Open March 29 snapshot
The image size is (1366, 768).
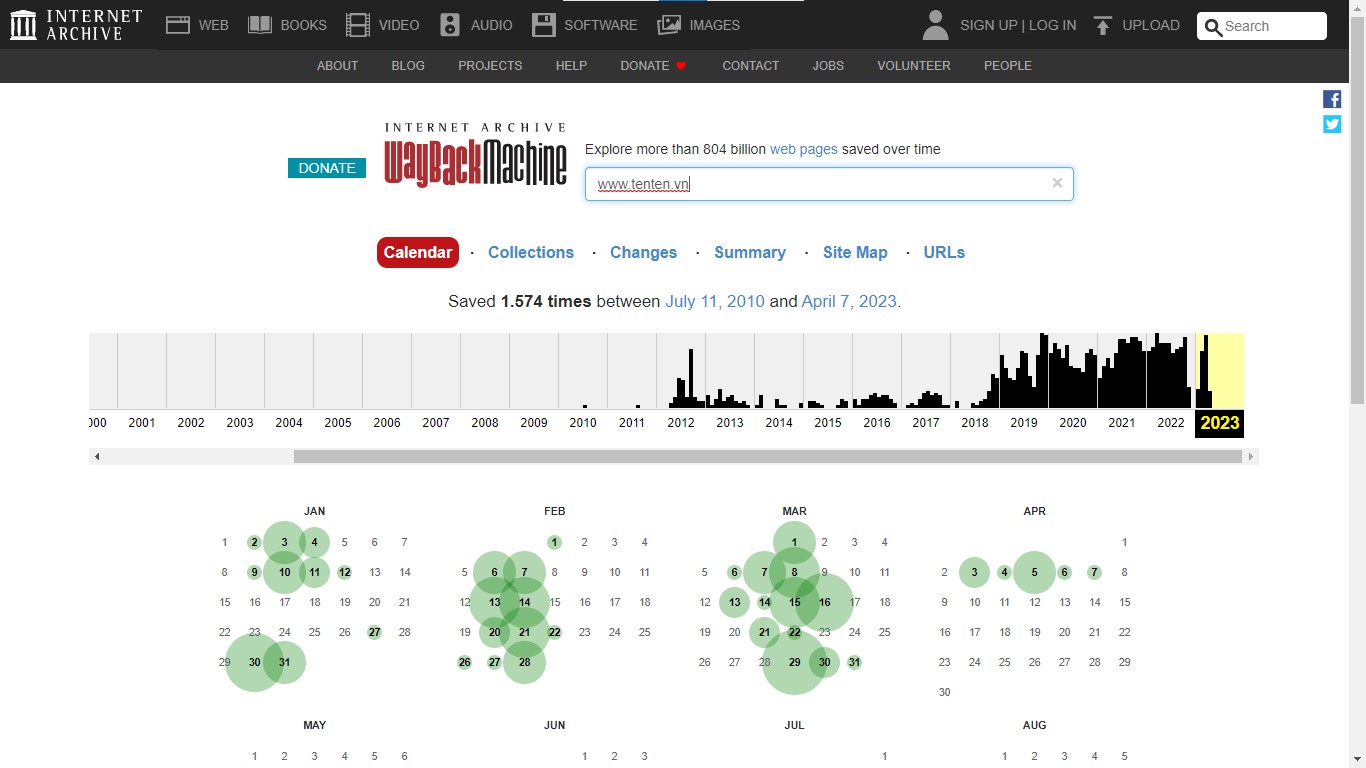(x=794, y=663)
